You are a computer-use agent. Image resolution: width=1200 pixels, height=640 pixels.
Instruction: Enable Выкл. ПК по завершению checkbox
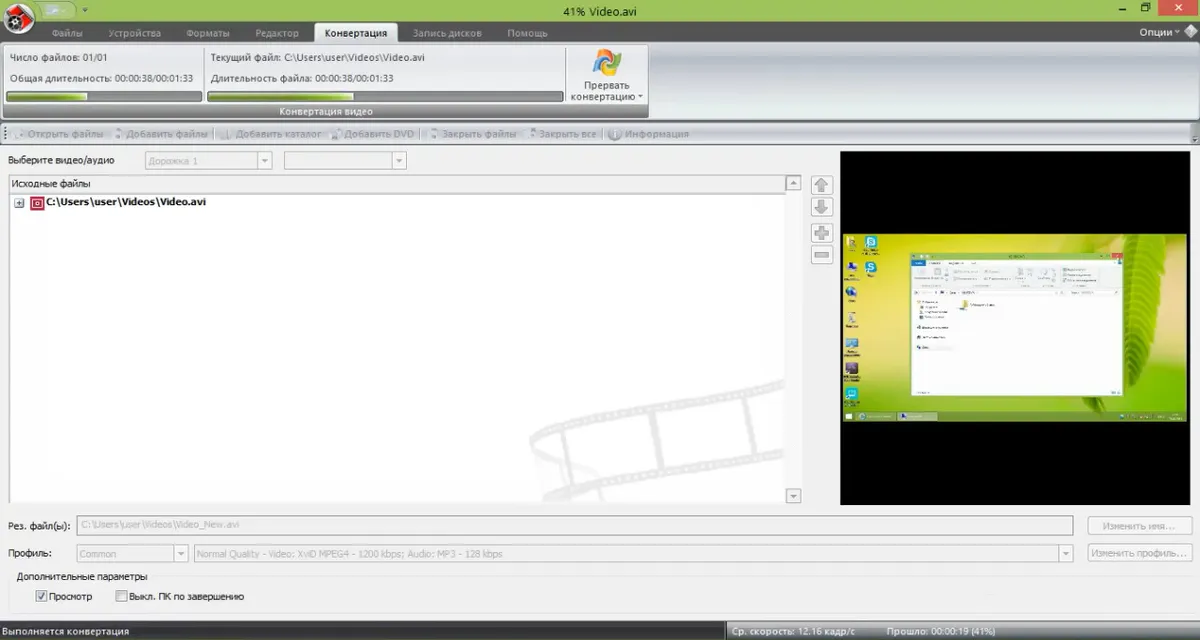[121, 597]
